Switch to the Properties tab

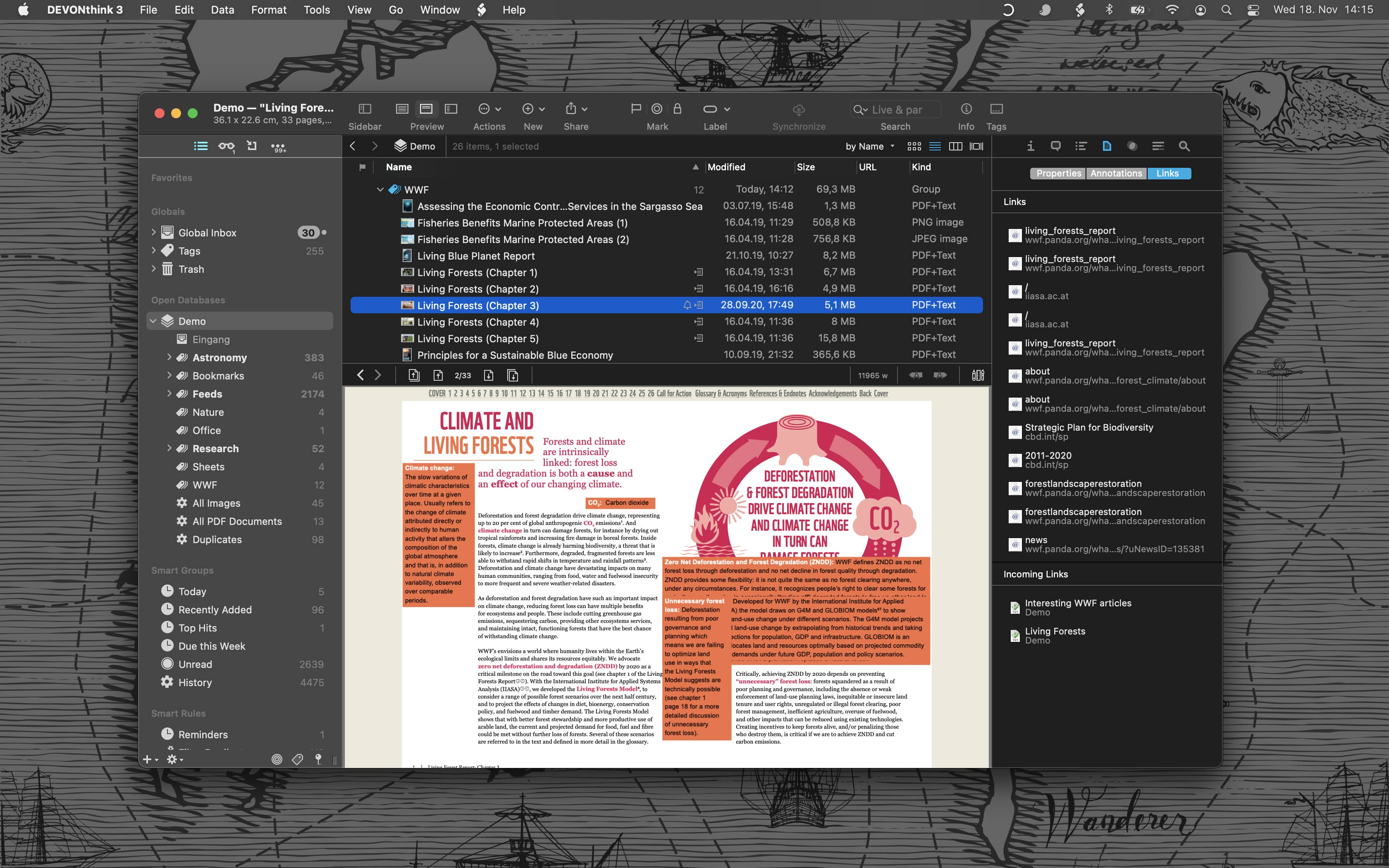point(1058,173)
